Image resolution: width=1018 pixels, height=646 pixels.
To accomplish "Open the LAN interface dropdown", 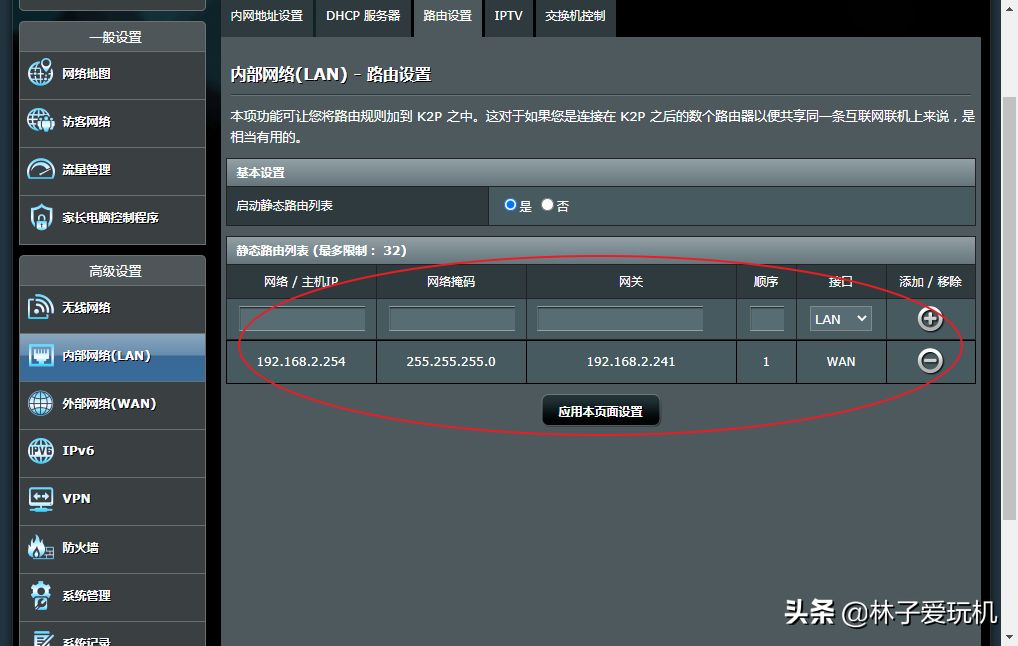I will [840, 319].
